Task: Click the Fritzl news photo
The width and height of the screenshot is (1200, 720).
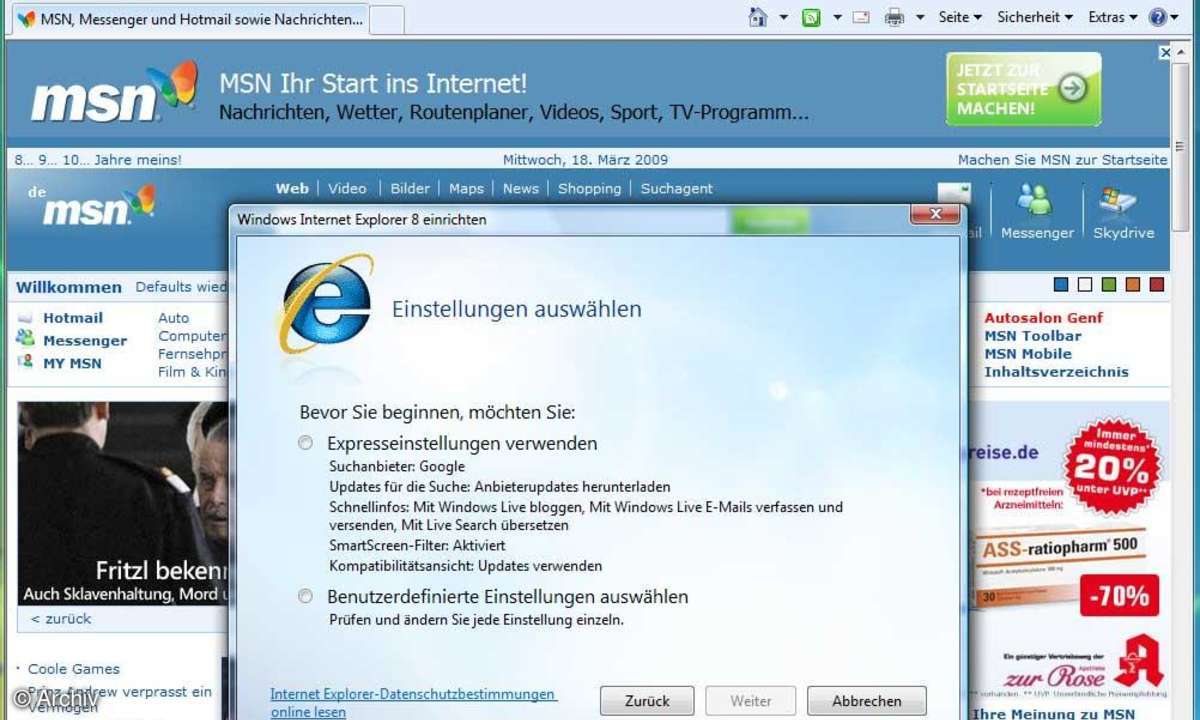Action: tap(123, 502)
